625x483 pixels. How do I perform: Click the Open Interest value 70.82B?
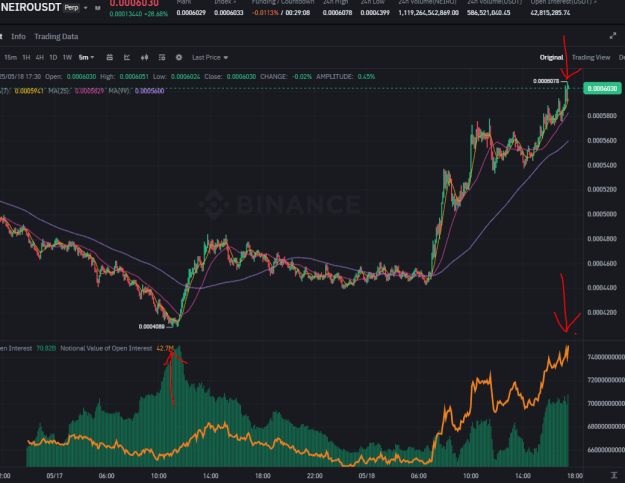(46, 348)
